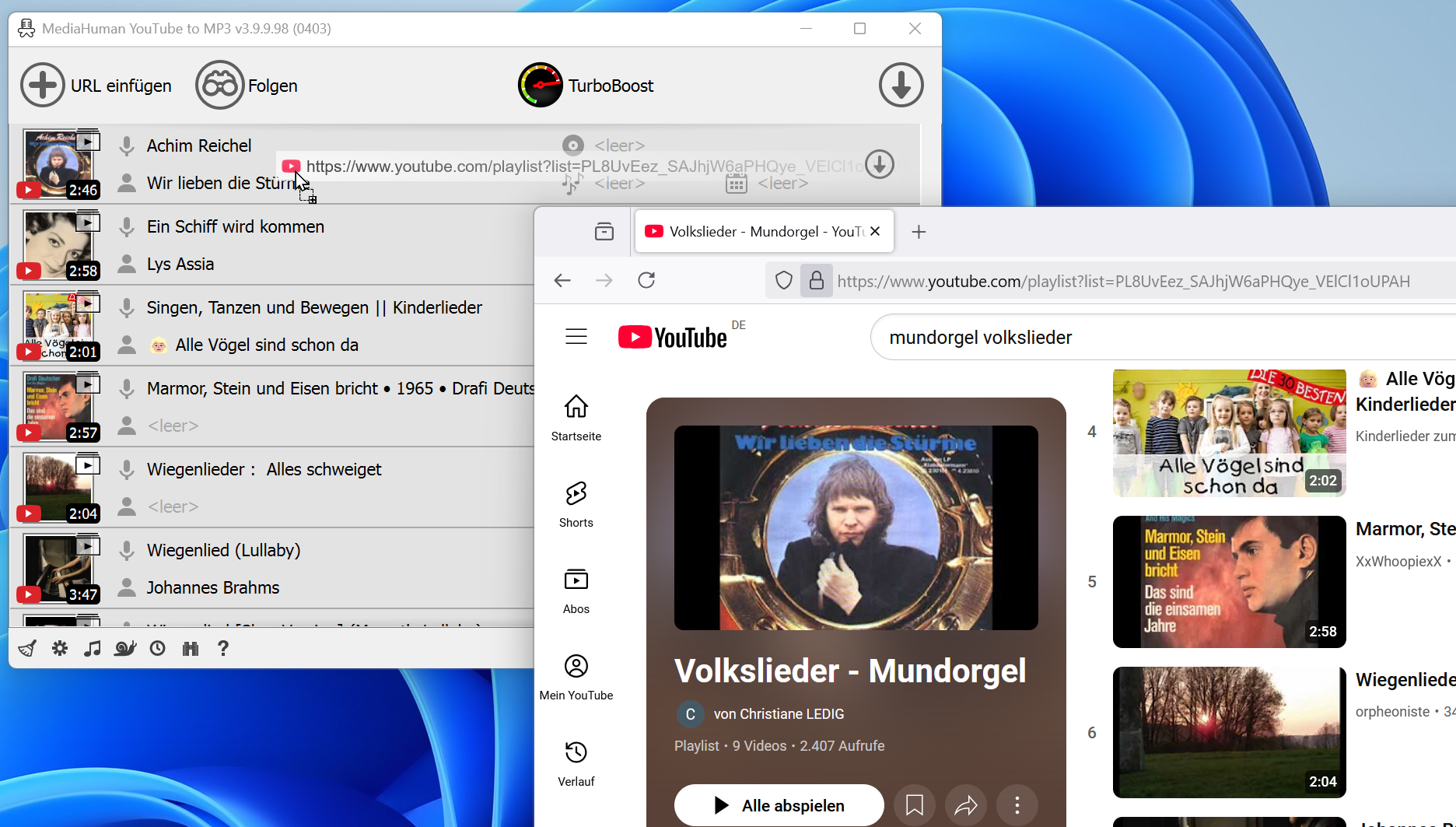Viewport: 1456px width, 827px height.
Task: Open help question mark in MediaHuman
Action: click(223, 648)
